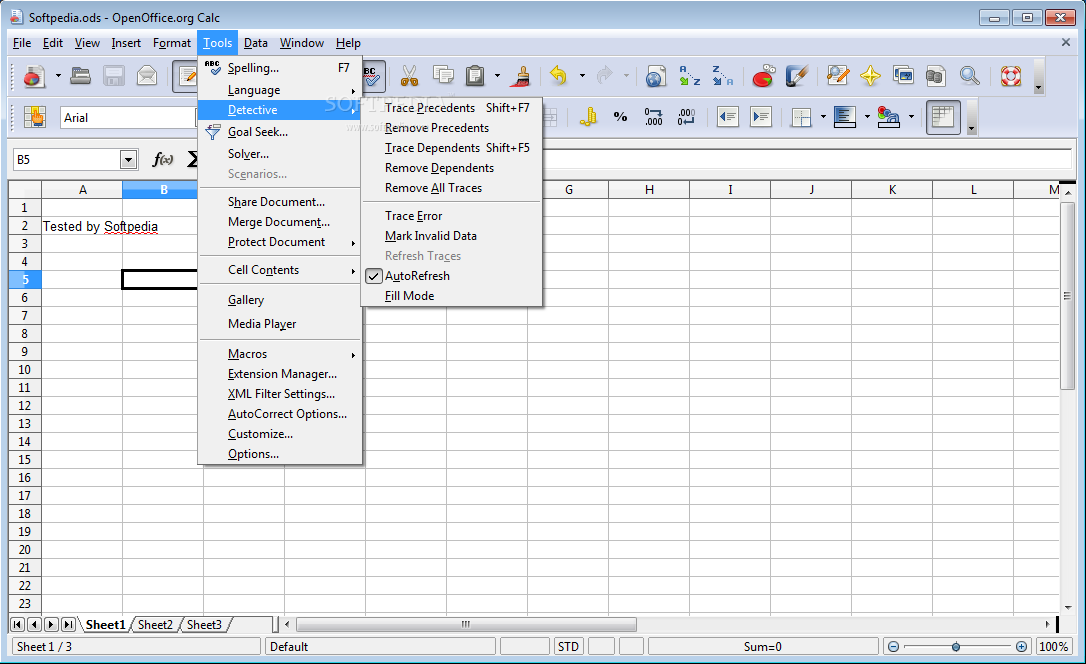
Task: Toggle the AutoRefresh checkmark item
Action: pos(451,276)
